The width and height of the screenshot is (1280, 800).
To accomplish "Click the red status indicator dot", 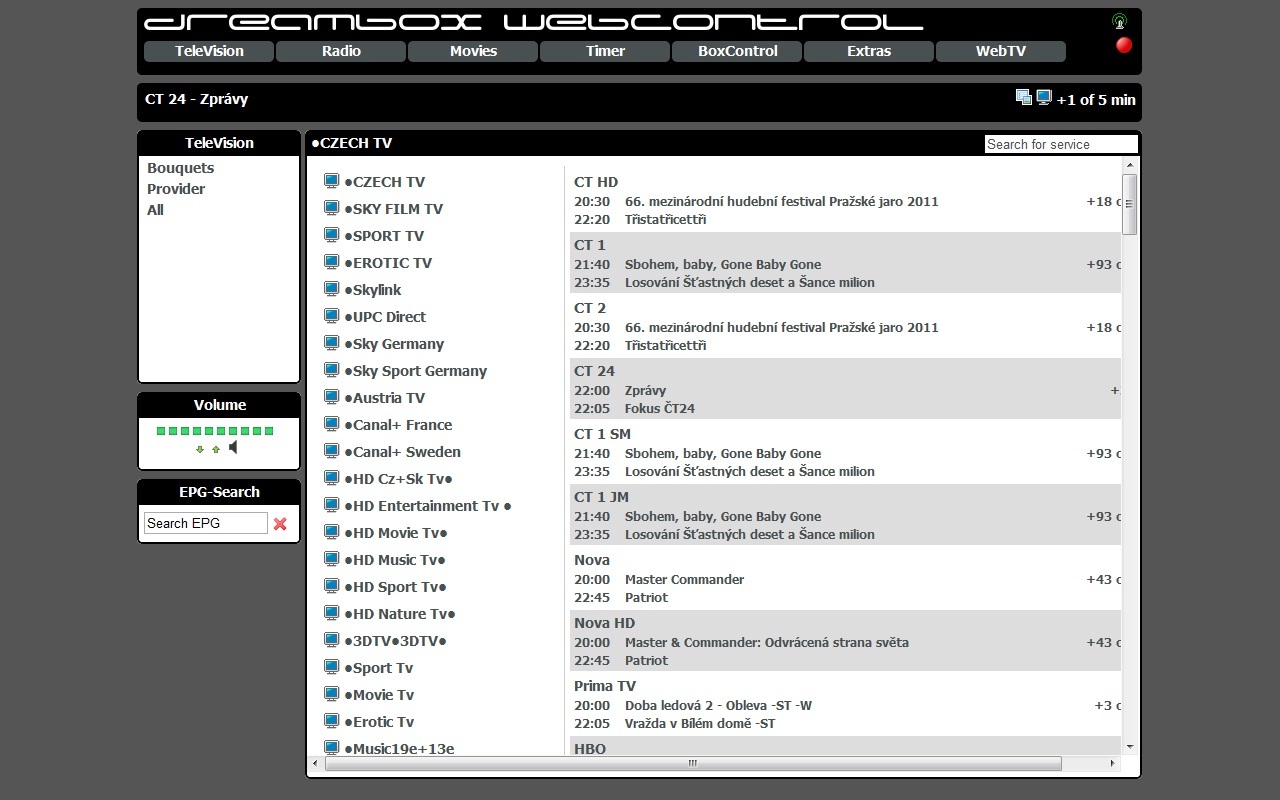I will click(1124, 45).
